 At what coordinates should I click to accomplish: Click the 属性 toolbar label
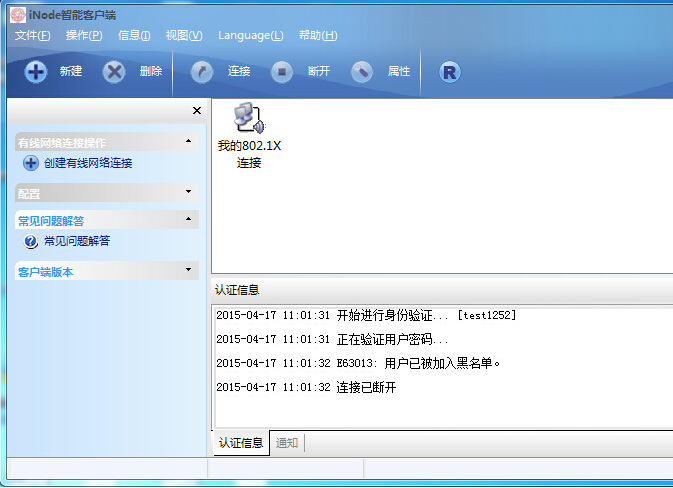coord(399,71)
